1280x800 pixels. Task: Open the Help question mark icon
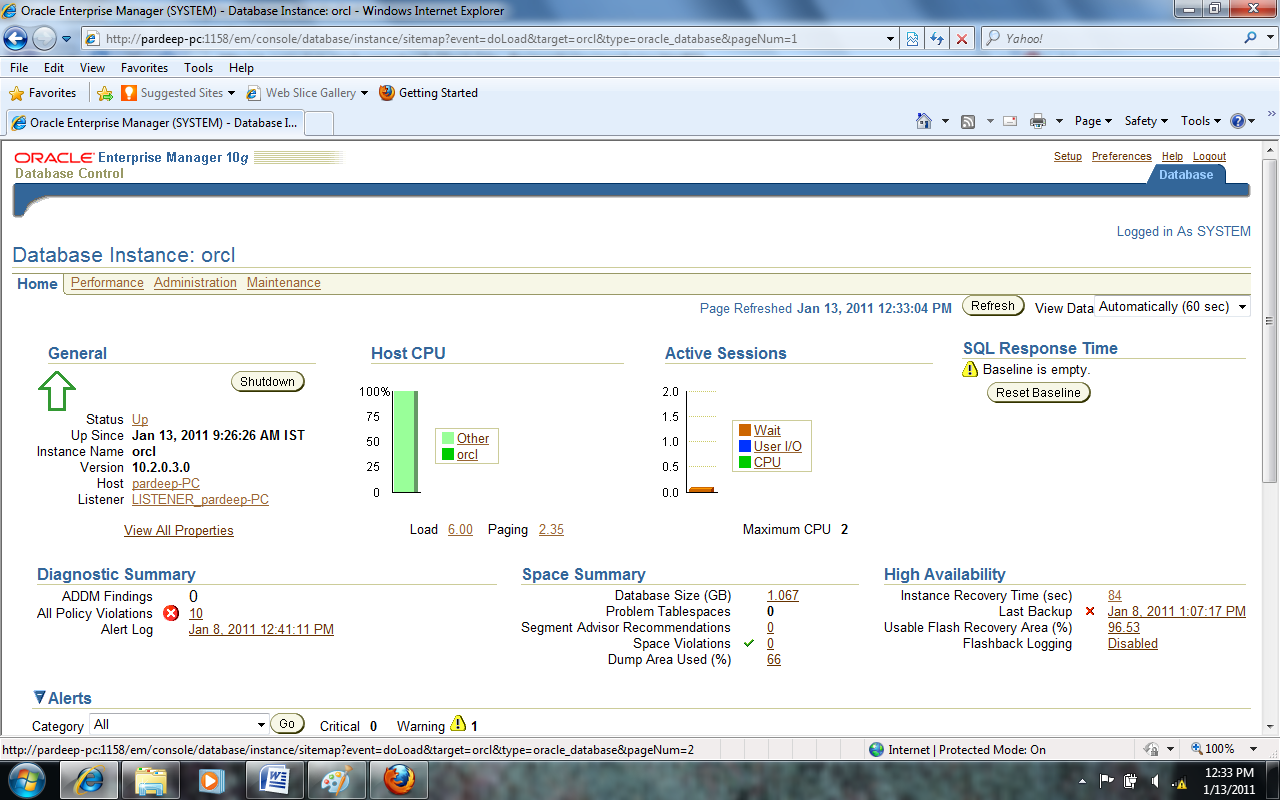[1238, 121]
